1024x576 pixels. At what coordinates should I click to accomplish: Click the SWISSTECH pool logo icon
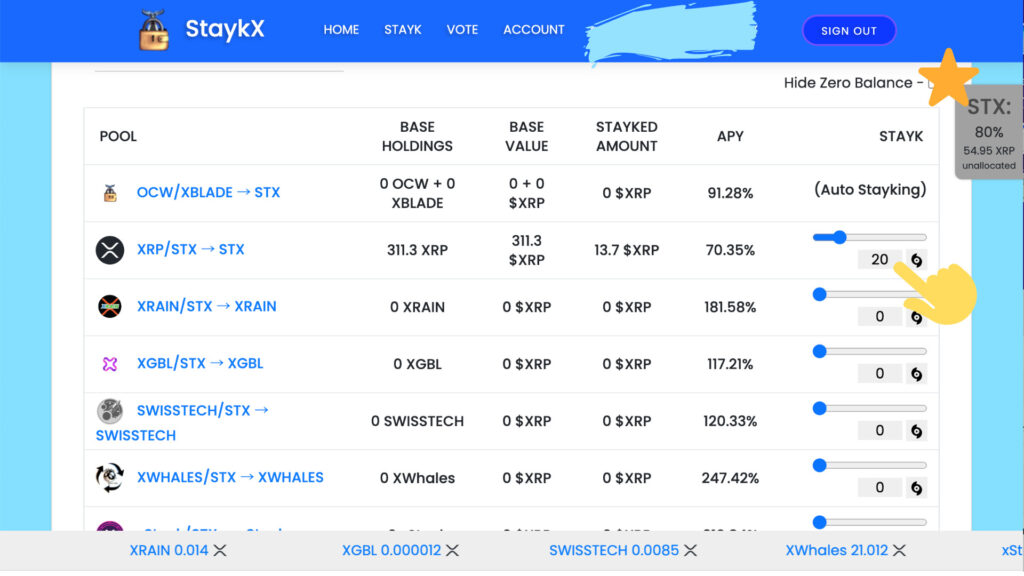110,411
